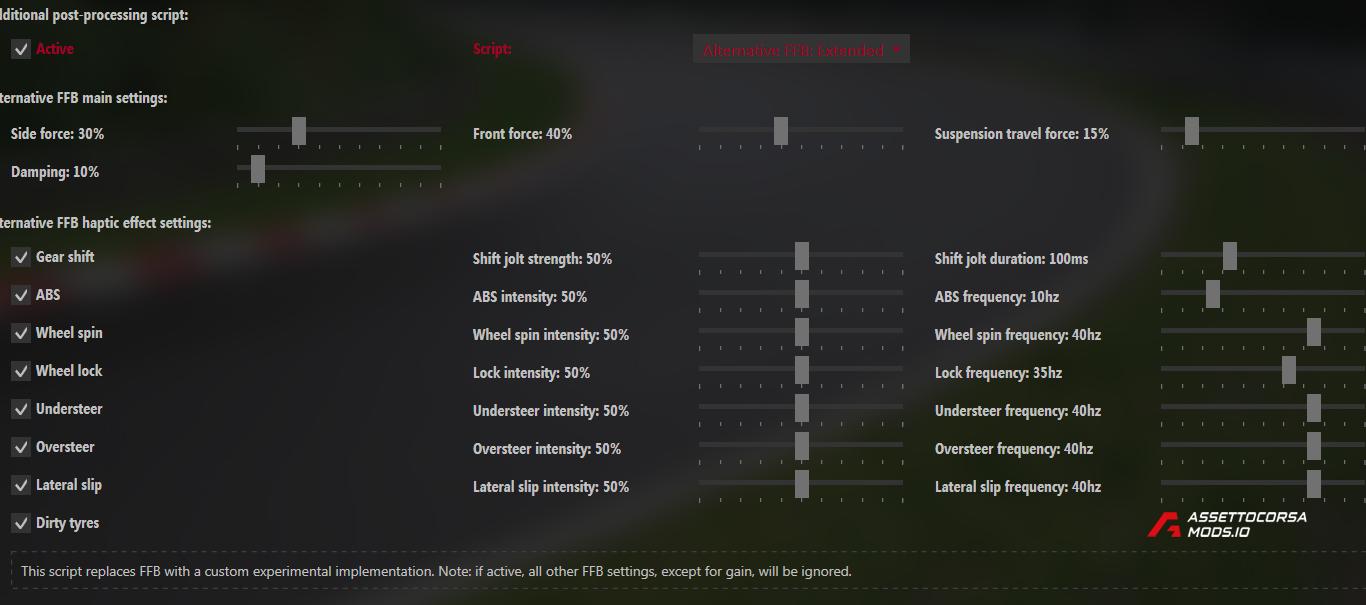Click the Side force slider handle

(299, 131)
